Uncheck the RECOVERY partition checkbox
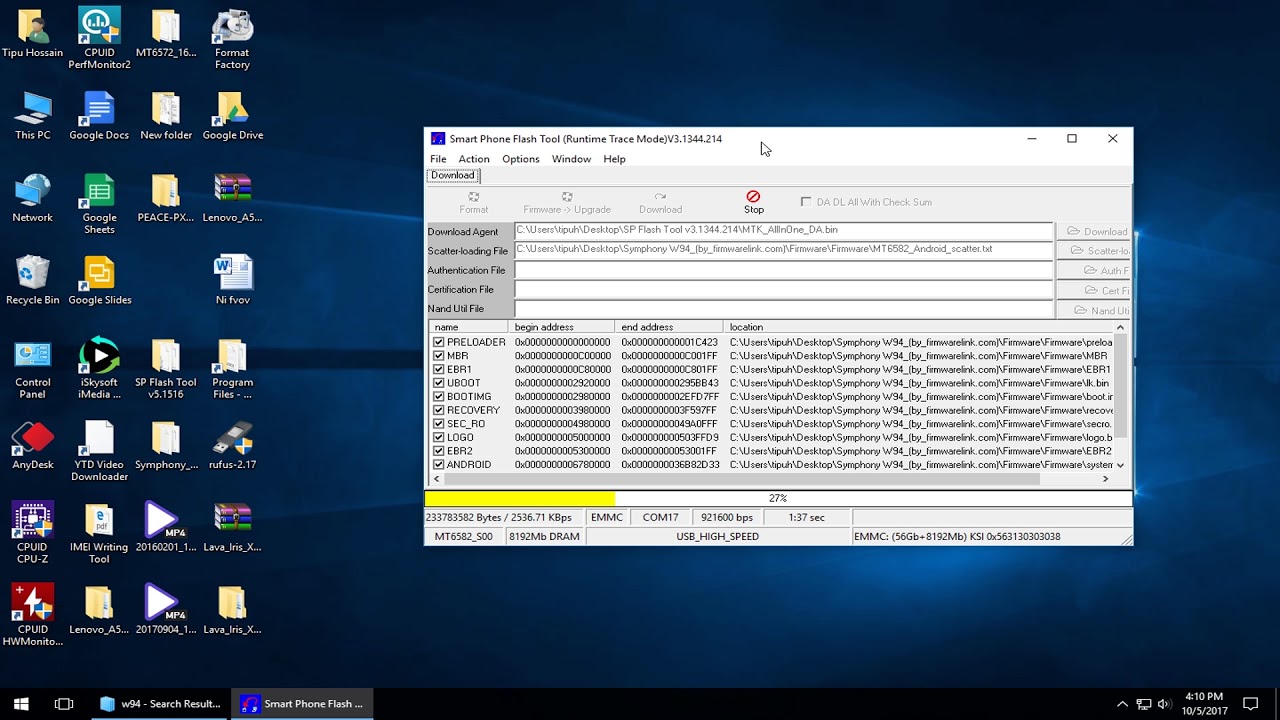The image size is (1280, 720). pyautogui.click(x=438, y=410)
